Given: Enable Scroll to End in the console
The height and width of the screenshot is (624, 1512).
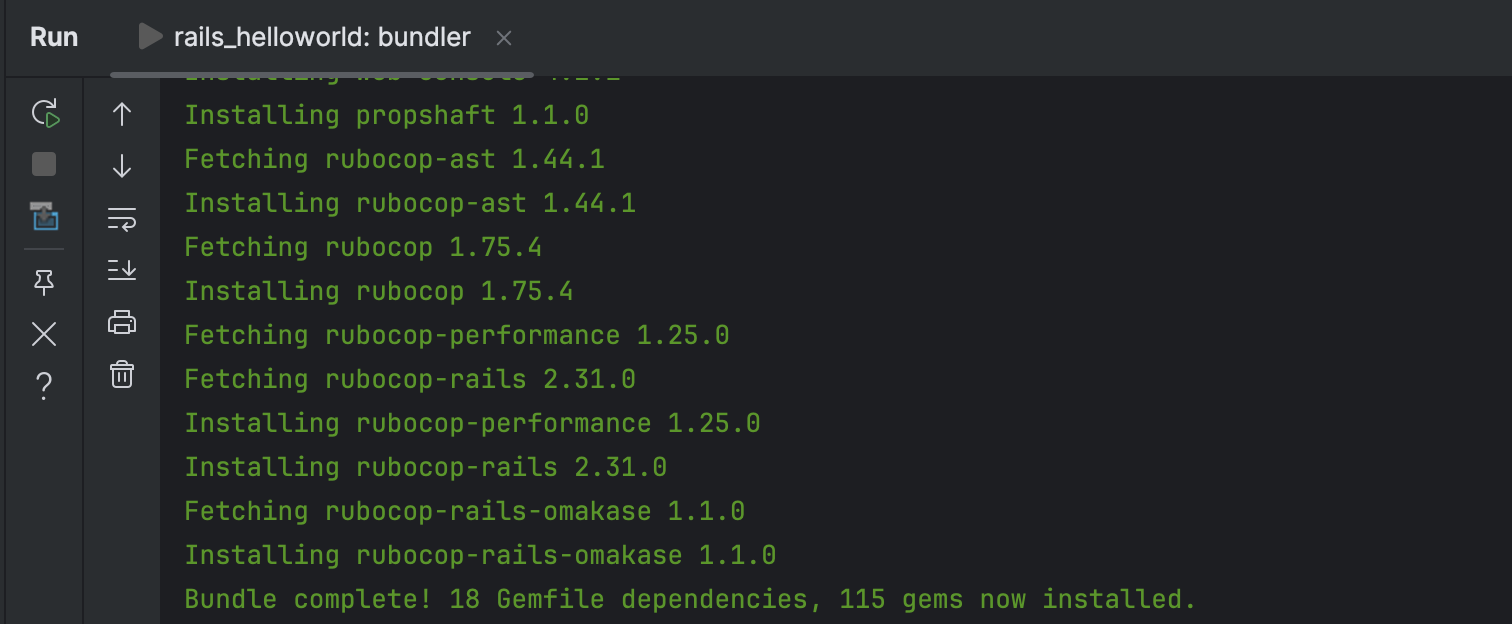Looking at the screenshot, I should 121,270.
